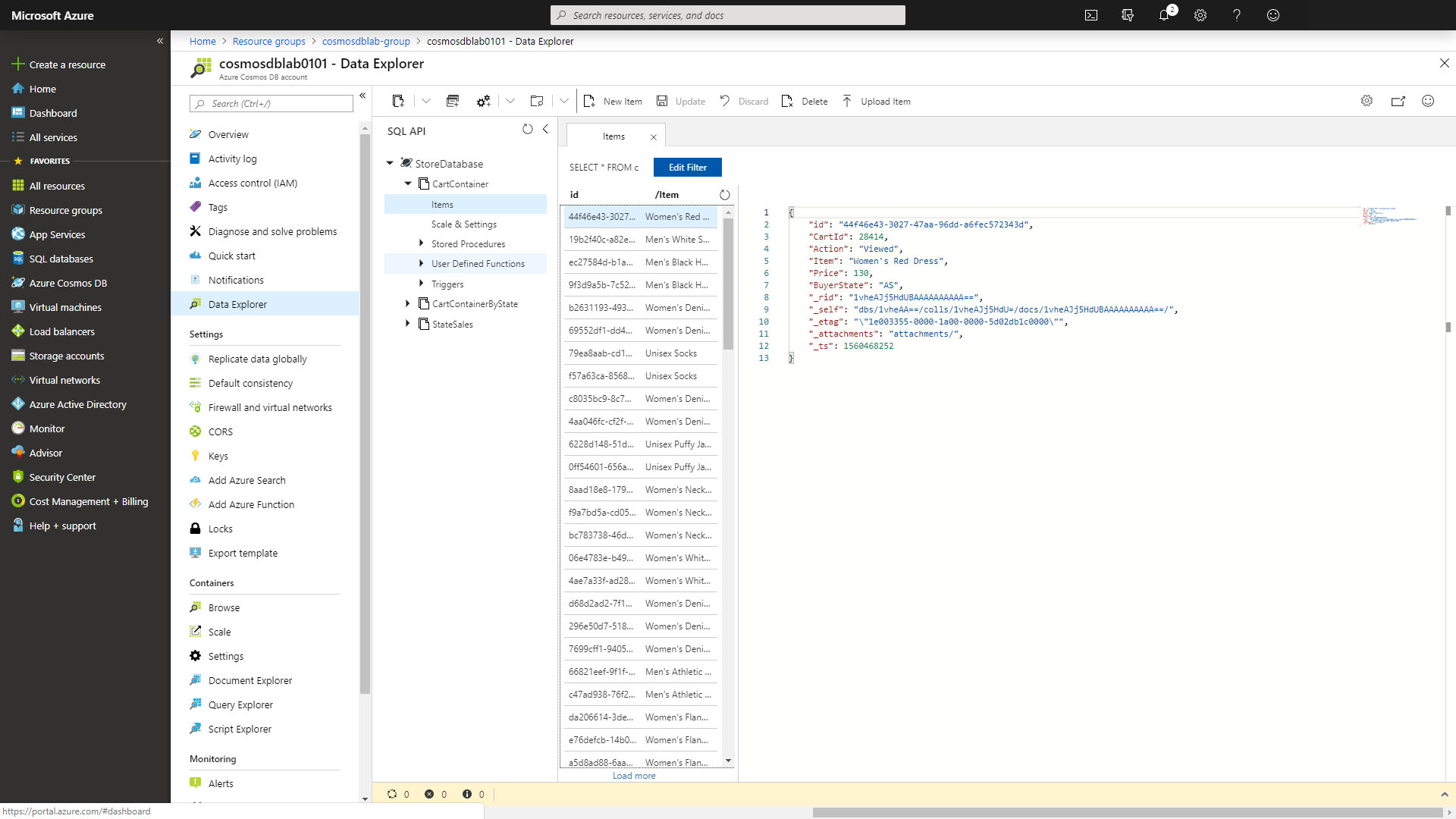Click the Update save icon
1456x819 pixels.
(662, 101)
